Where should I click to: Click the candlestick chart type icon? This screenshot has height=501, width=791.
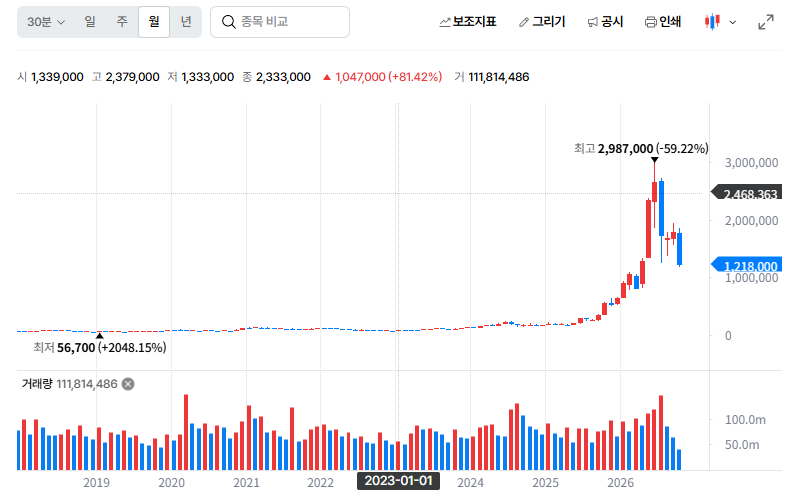(712, 22)
